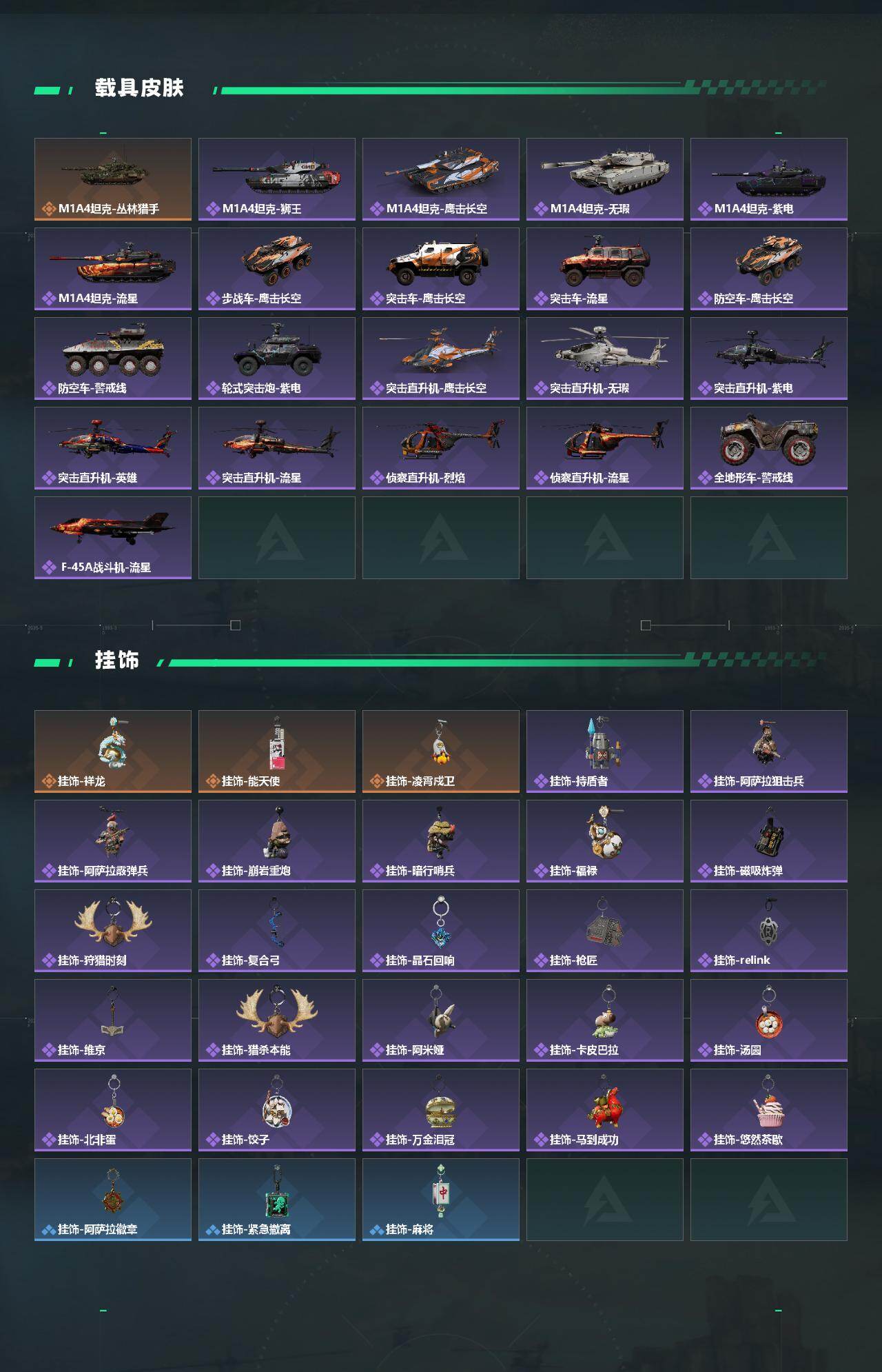This screenshot has width=882, height=1372.
Task: Select the M1A4坦克-丛林猎手 tank skin
Action: pos(113,179)
